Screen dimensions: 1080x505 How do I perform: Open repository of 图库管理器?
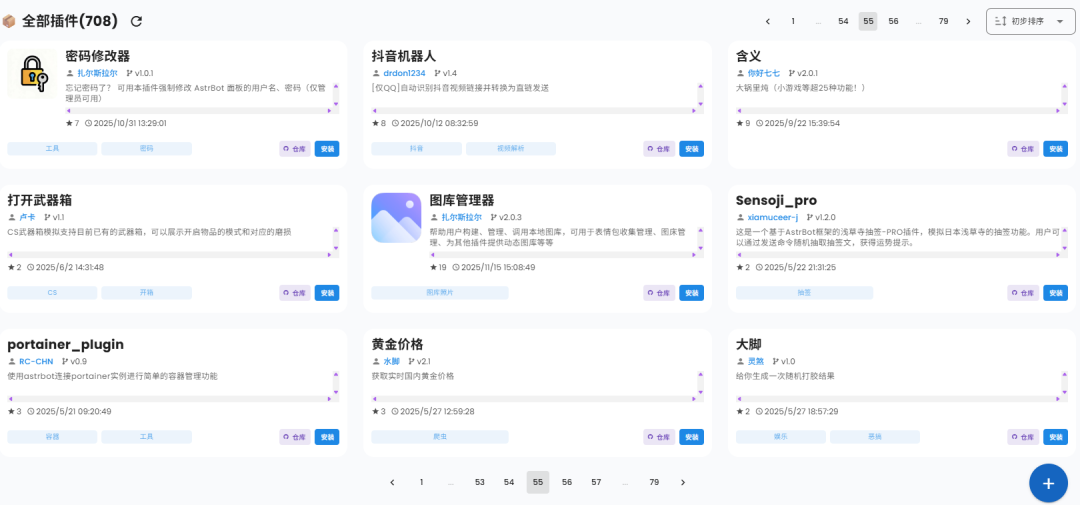[x=659, y=293]
